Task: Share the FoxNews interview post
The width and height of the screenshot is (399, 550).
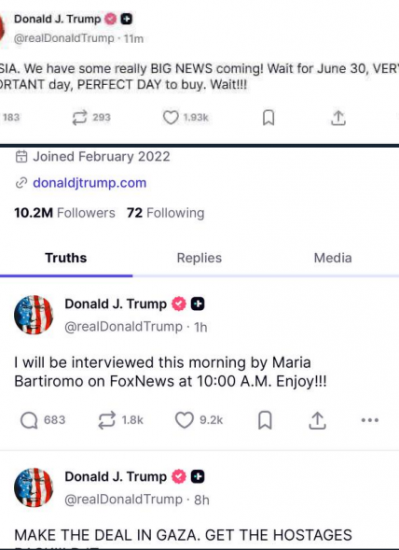Action: (317, 420)
